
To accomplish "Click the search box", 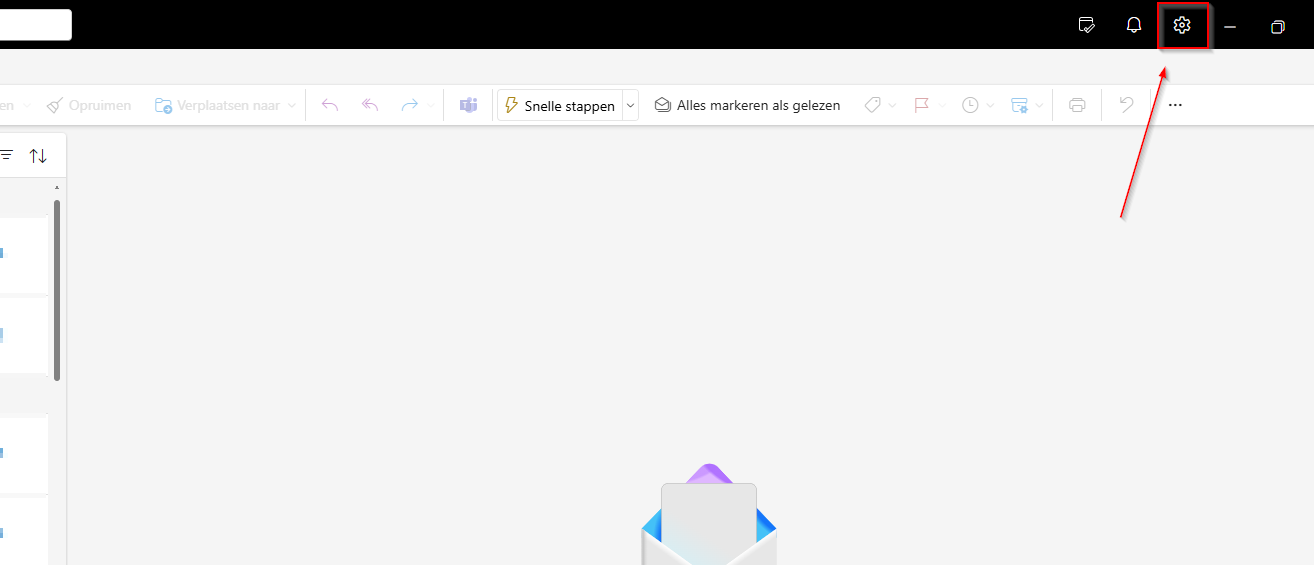I will coord(36,25).
